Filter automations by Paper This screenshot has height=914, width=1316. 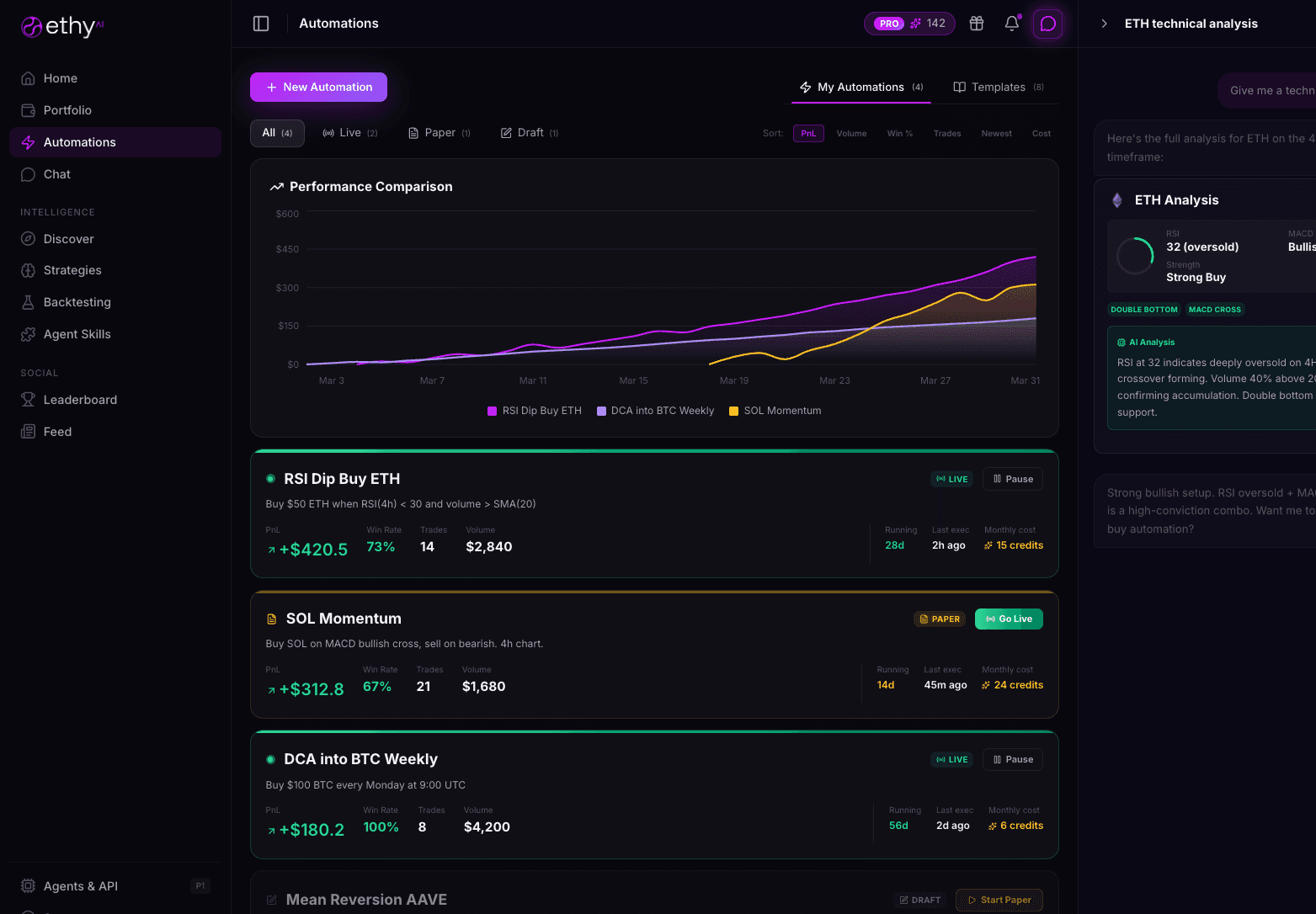point(440,133)
